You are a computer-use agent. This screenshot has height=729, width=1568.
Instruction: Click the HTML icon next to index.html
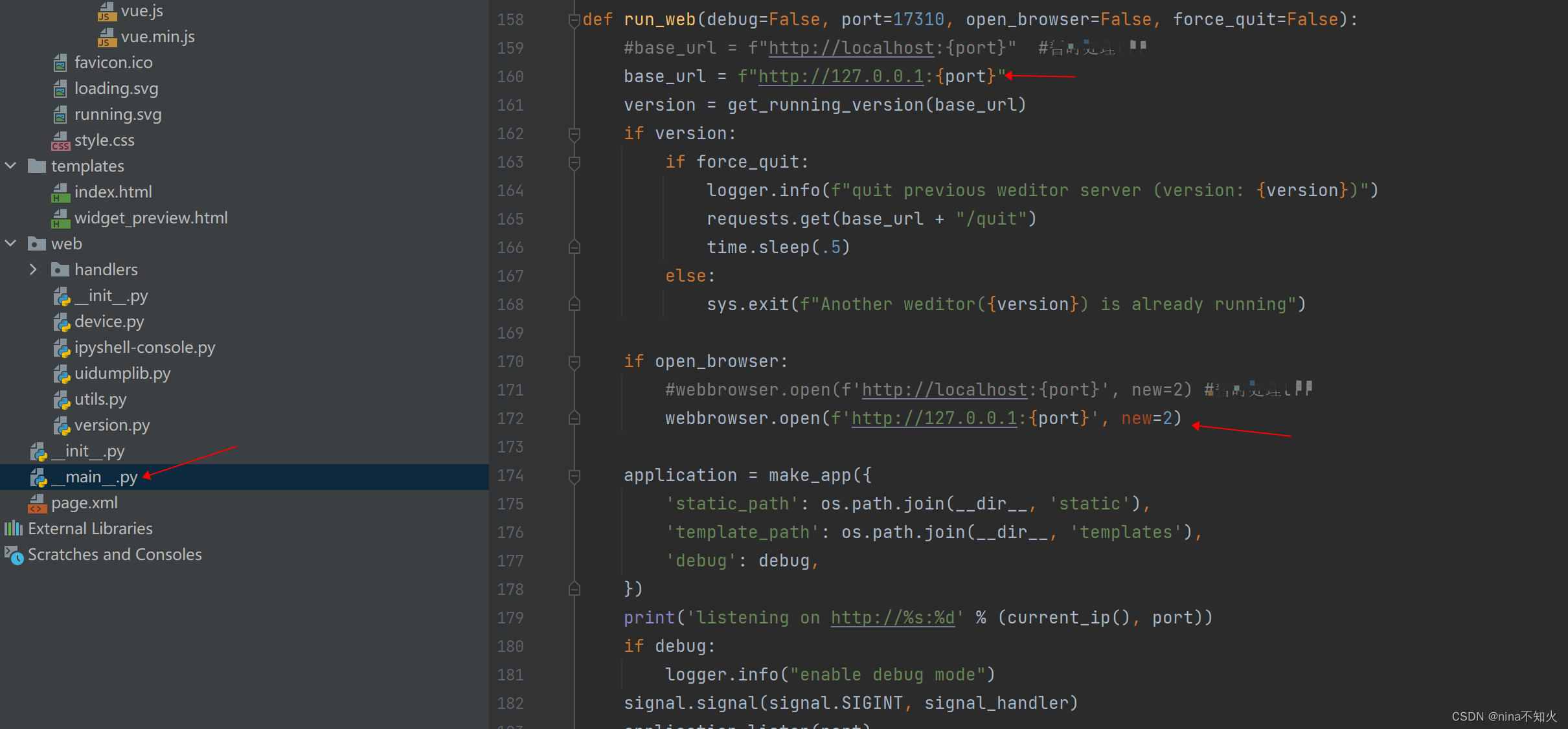[60, 192]
